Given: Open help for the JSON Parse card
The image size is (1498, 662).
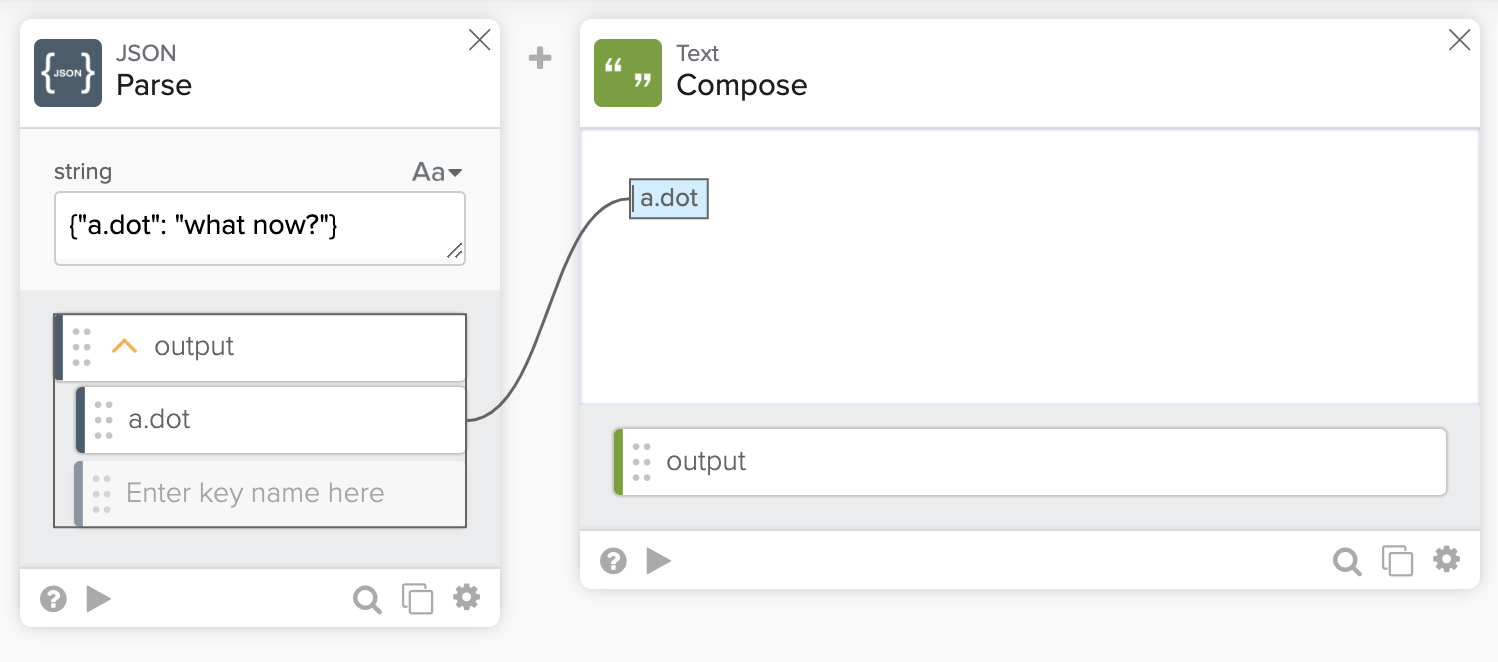Looking at the screenshot, I should (53, 599).
